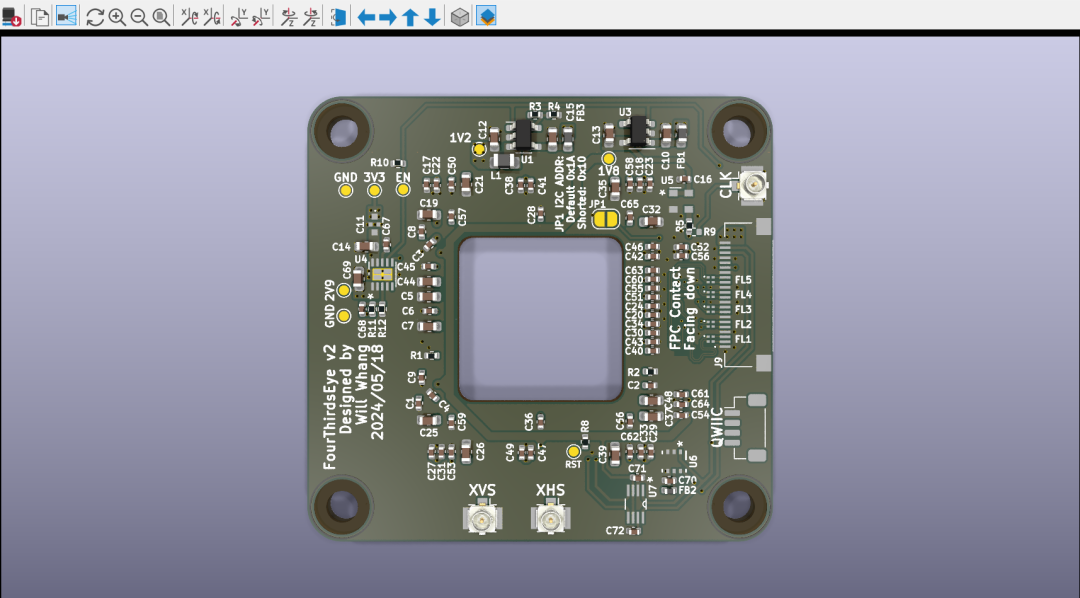Screen dimensions: 1080x598
Task: Rotate the board clockwise around the Z axis
Action: tap(289, 17)
